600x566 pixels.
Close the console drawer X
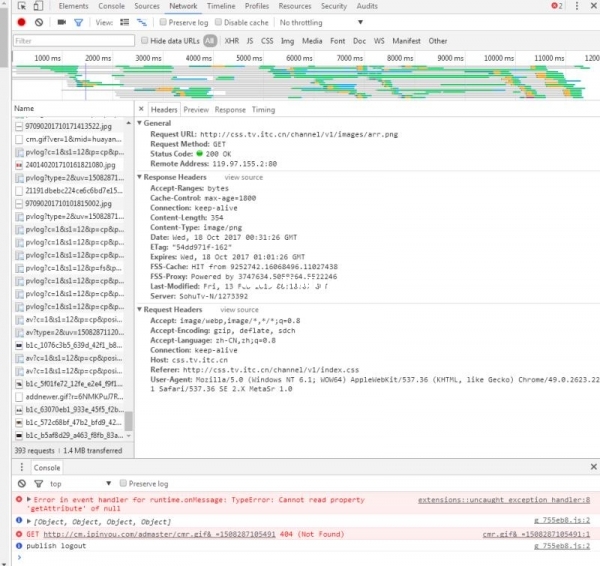[x=593, y=467]
